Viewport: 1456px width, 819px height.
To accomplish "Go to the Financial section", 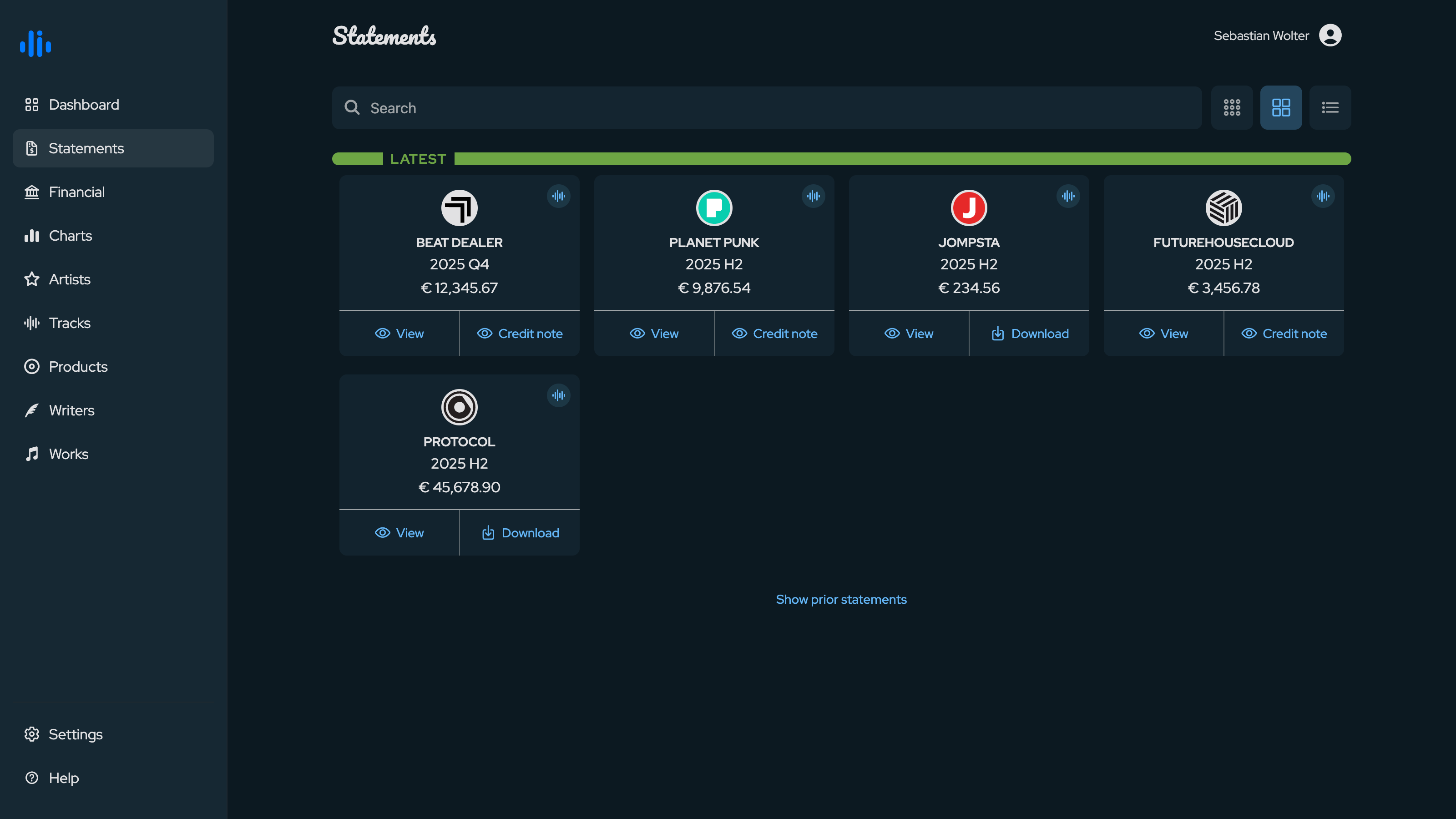I will click(113, 192).
